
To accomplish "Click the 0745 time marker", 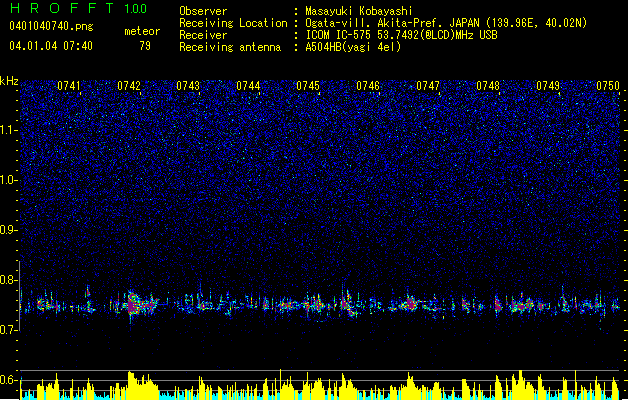I will (308, 86).
